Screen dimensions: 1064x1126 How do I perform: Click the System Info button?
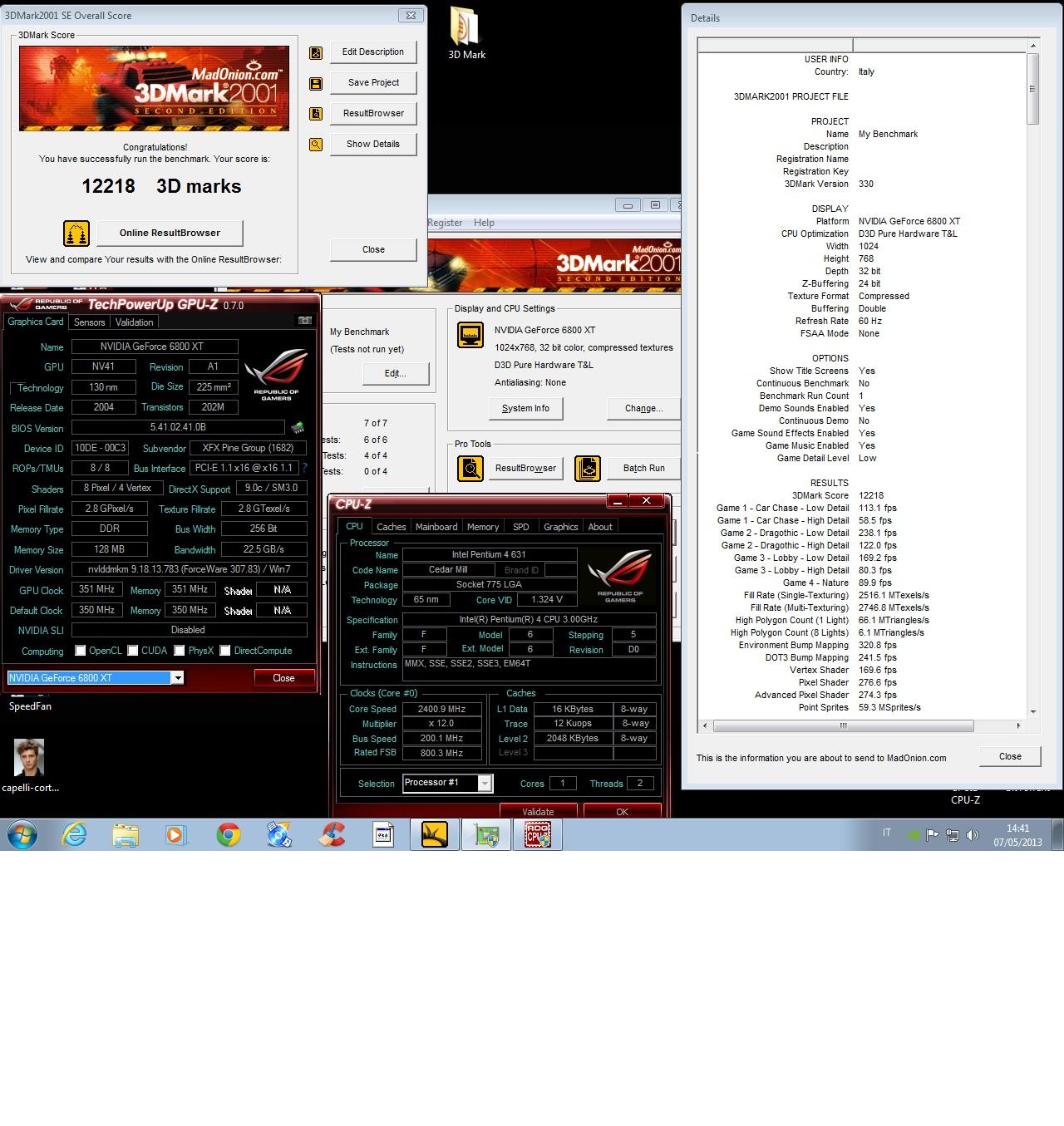point(525,408)
